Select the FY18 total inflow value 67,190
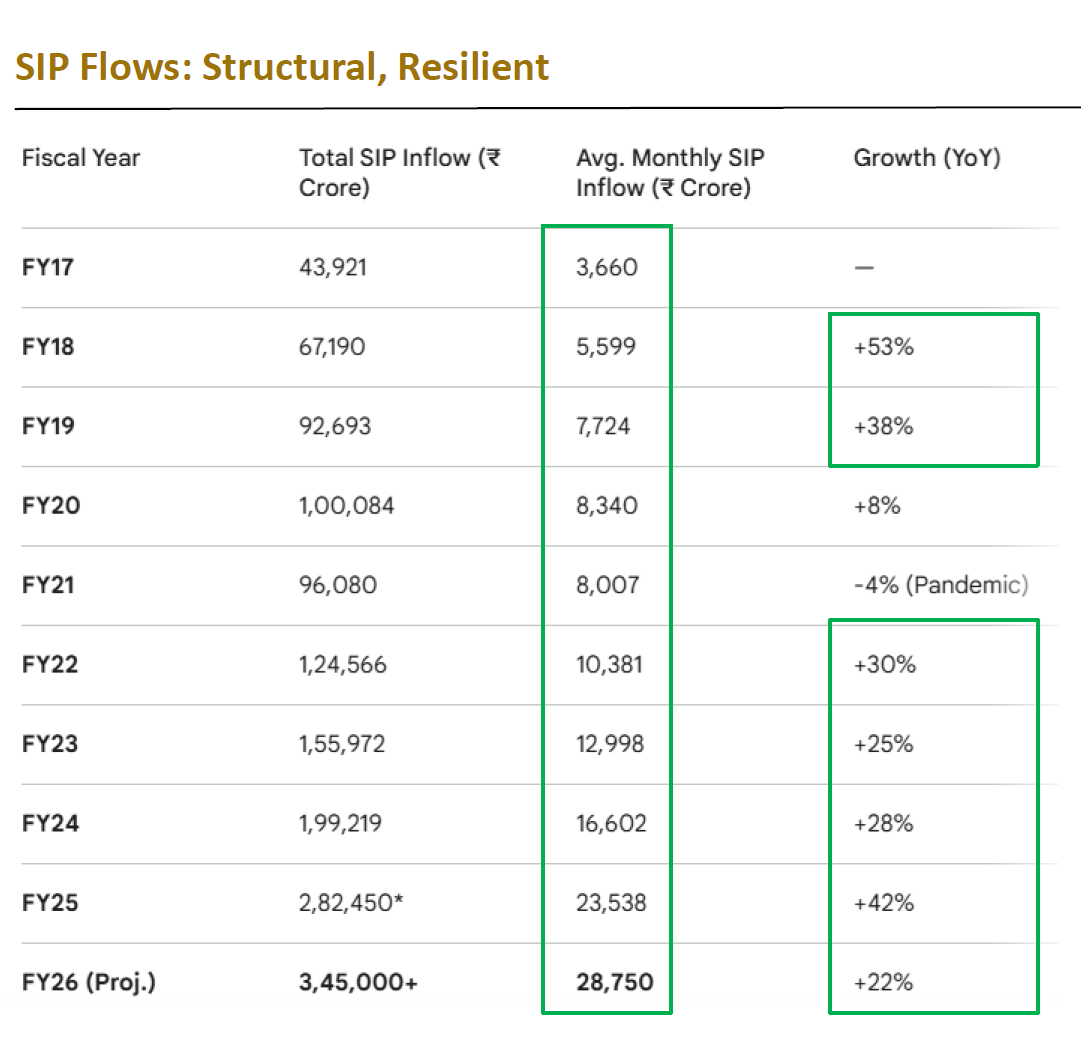Screen dimensions: 1081x1040 tap(332, 346)
